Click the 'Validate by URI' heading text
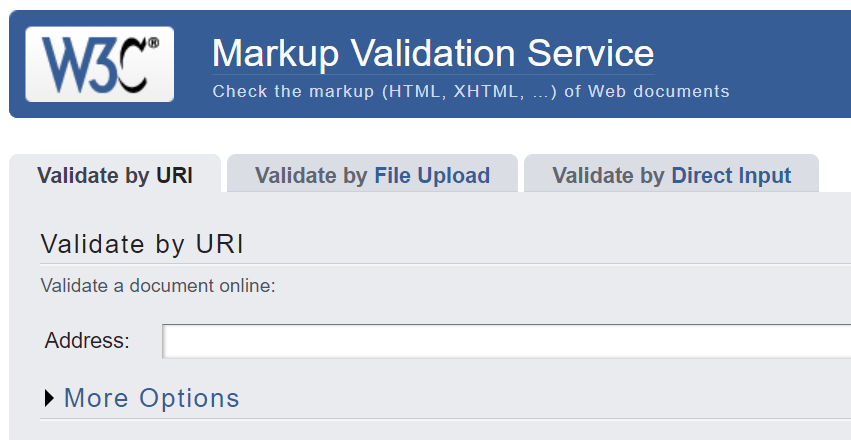The image size is (851, 440). (142, 244)
